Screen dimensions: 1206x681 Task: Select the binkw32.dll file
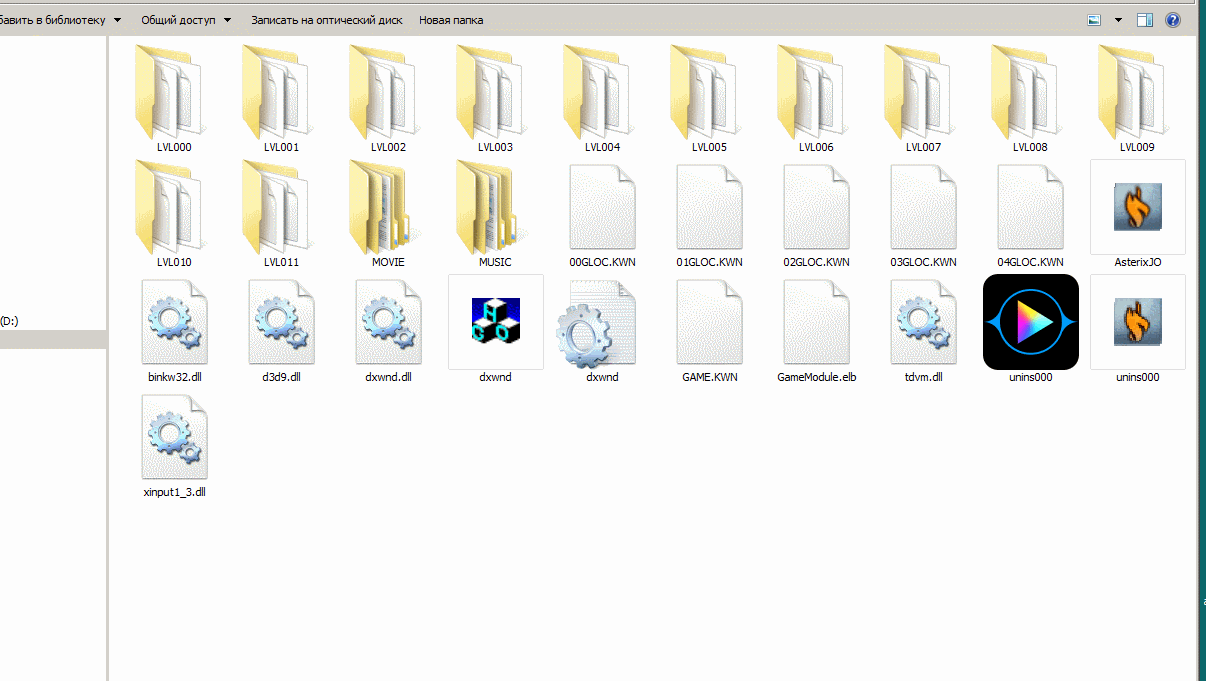(x=174, y=329)
